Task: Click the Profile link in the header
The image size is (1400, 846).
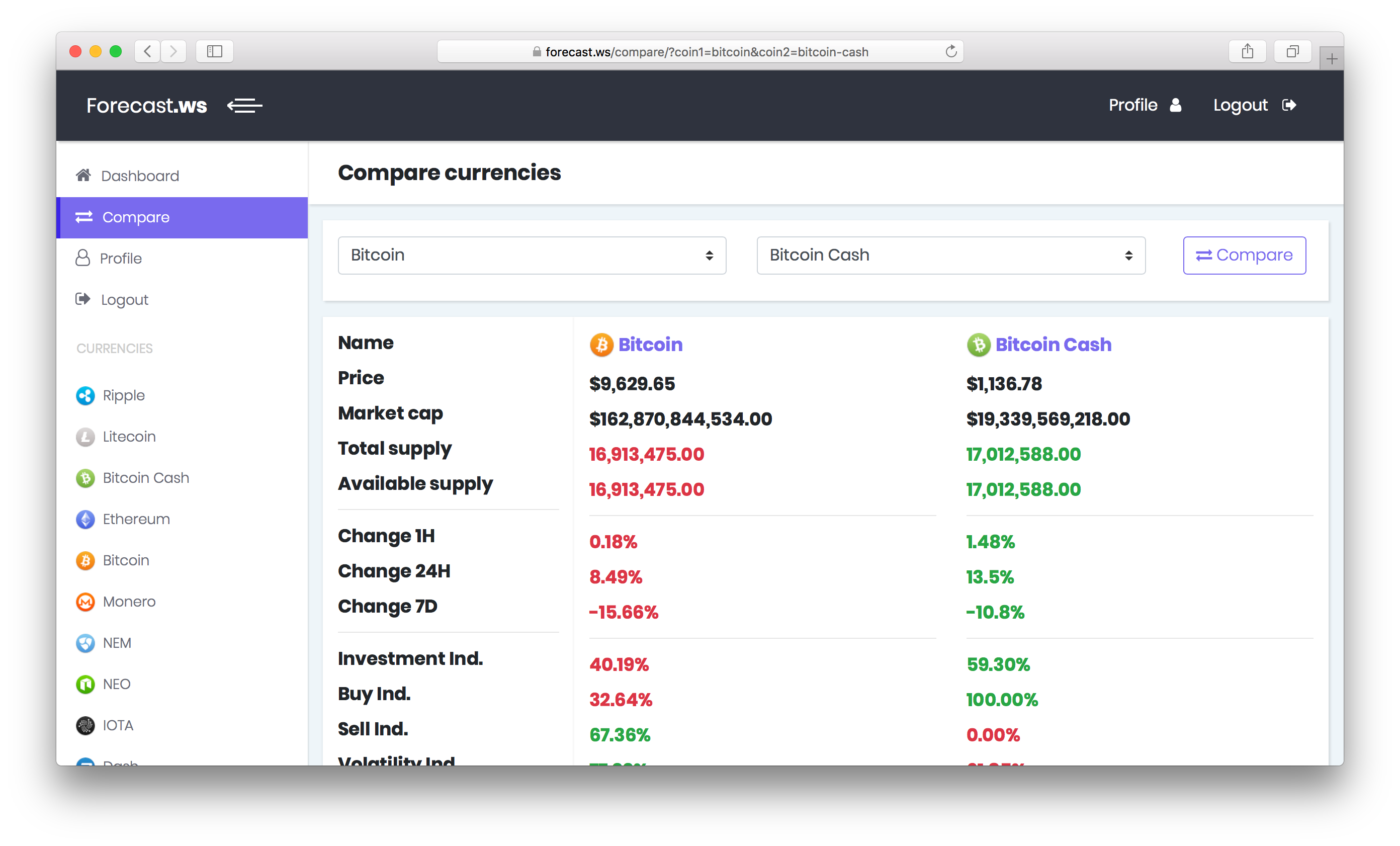Action: tap(1145, 105)
